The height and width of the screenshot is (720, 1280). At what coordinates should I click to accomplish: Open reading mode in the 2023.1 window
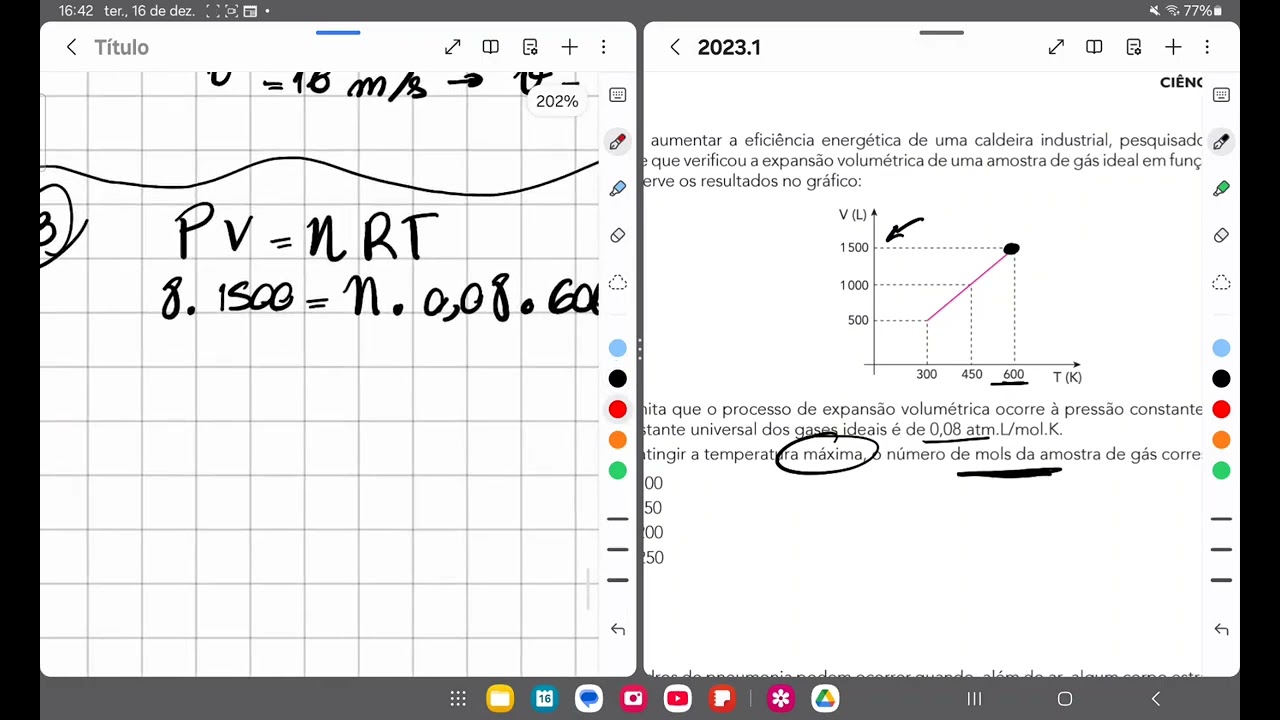(1094, 47)
